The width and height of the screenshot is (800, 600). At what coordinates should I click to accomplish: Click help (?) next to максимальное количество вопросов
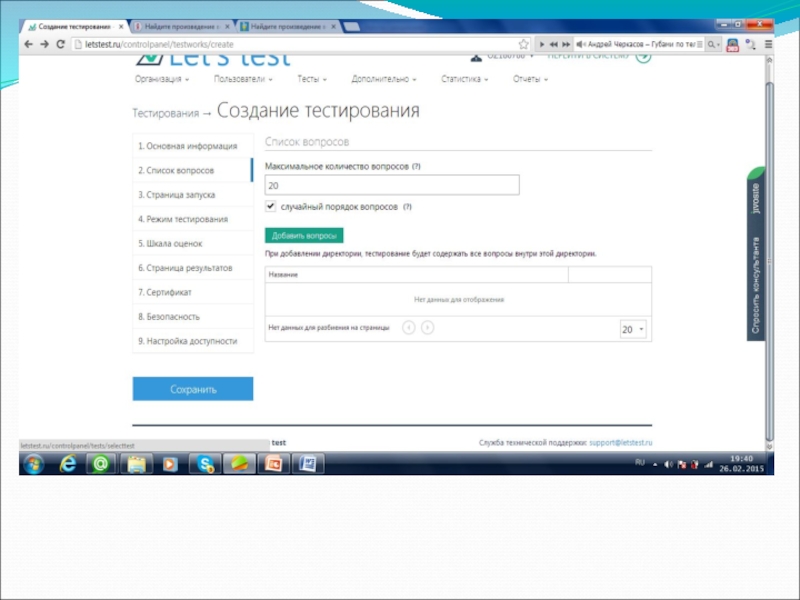[x=416, y=166]
